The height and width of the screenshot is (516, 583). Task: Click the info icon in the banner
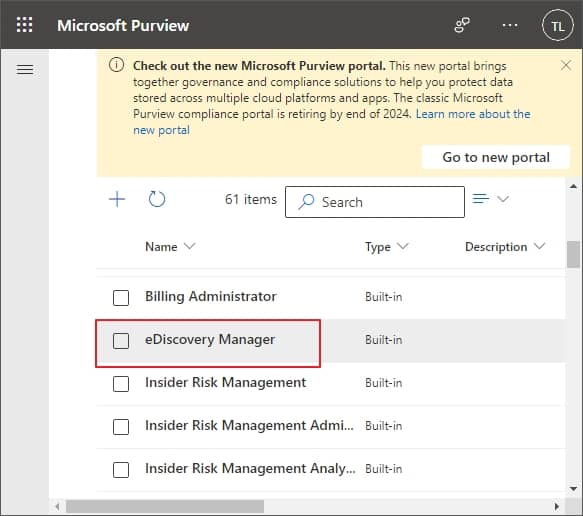click(116, 65)
